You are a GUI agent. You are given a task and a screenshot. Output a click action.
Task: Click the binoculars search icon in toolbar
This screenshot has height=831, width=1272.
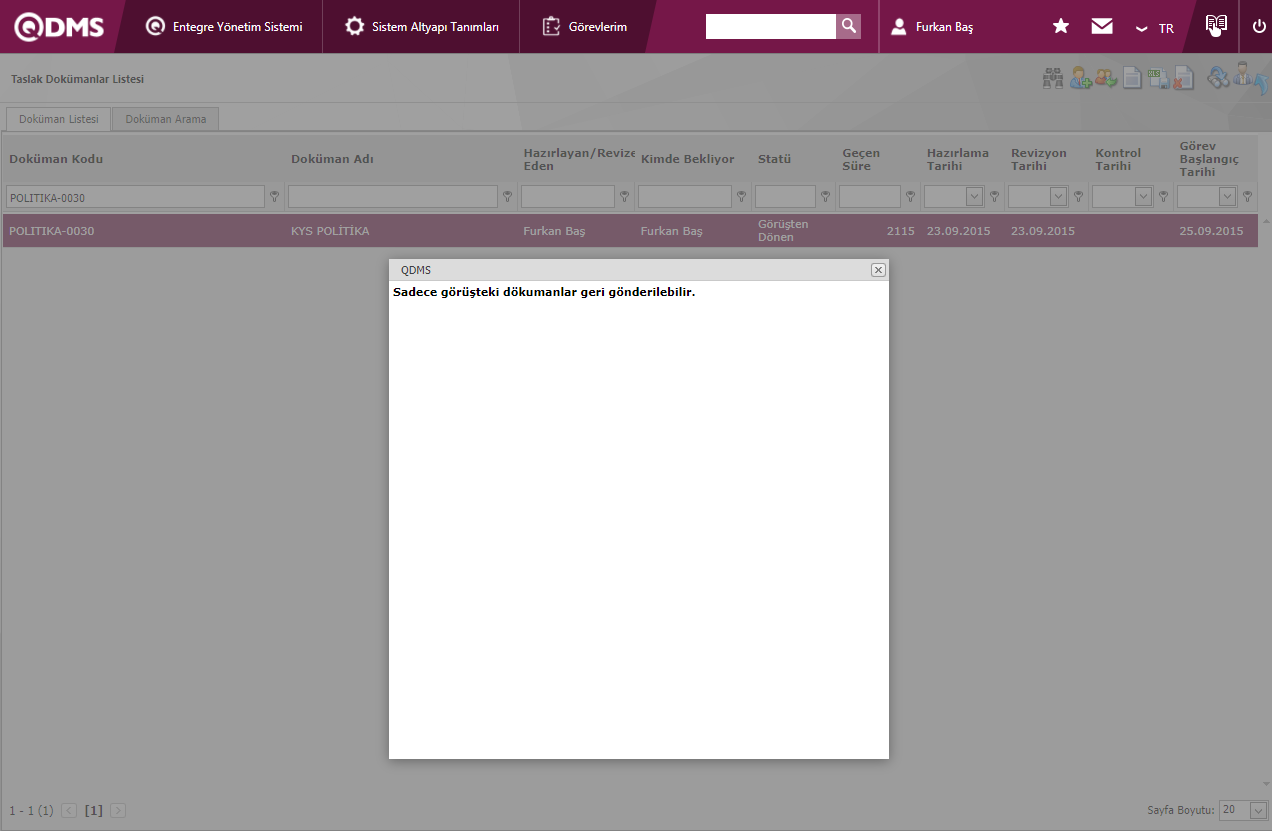tap(1053, 78)
